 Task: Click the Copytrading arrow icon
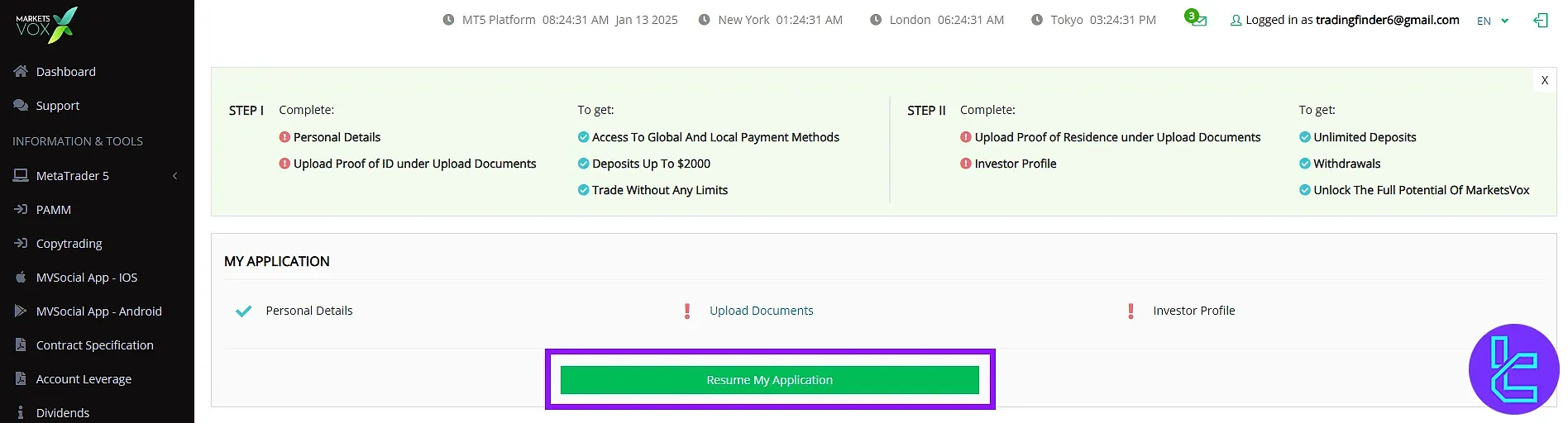click(21, 243)
